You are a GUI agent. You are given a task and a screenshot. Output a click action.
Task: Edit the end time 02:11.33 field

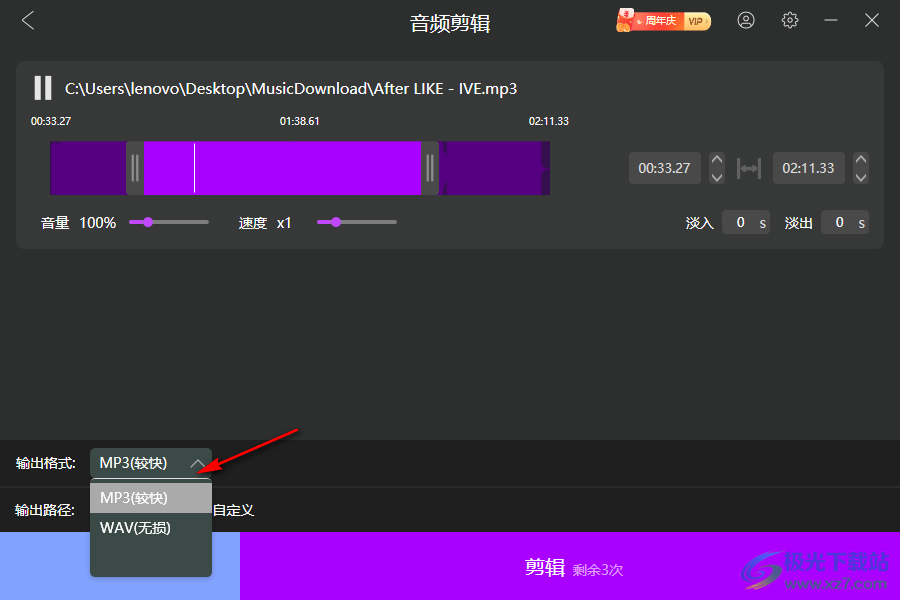point(809,168)
